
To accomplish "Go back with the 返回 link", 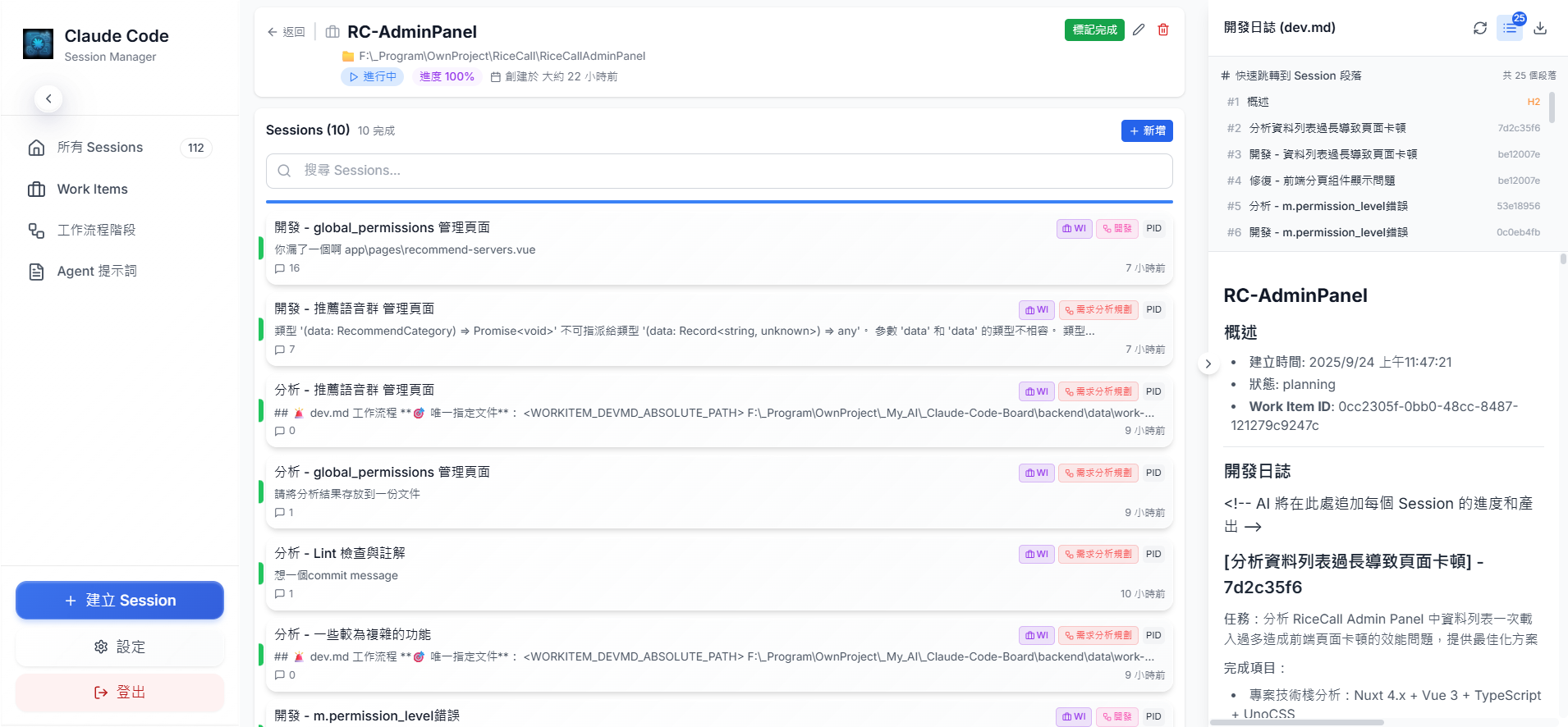I will pyautogui.click(x=286, y=32).
